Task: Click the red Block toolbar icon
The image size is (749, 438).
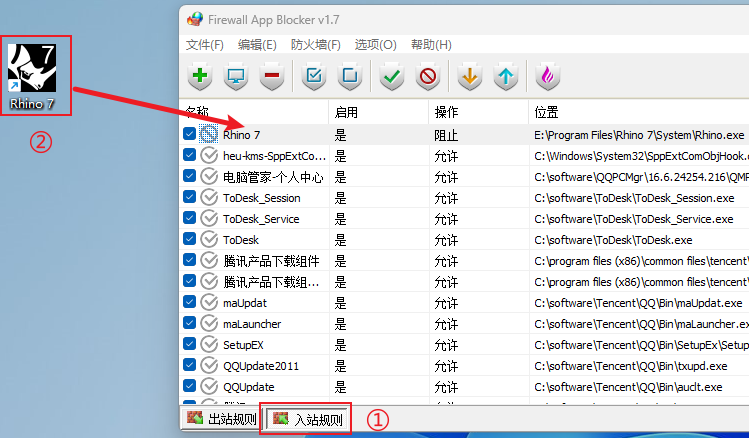Action: tap(428, 76)
